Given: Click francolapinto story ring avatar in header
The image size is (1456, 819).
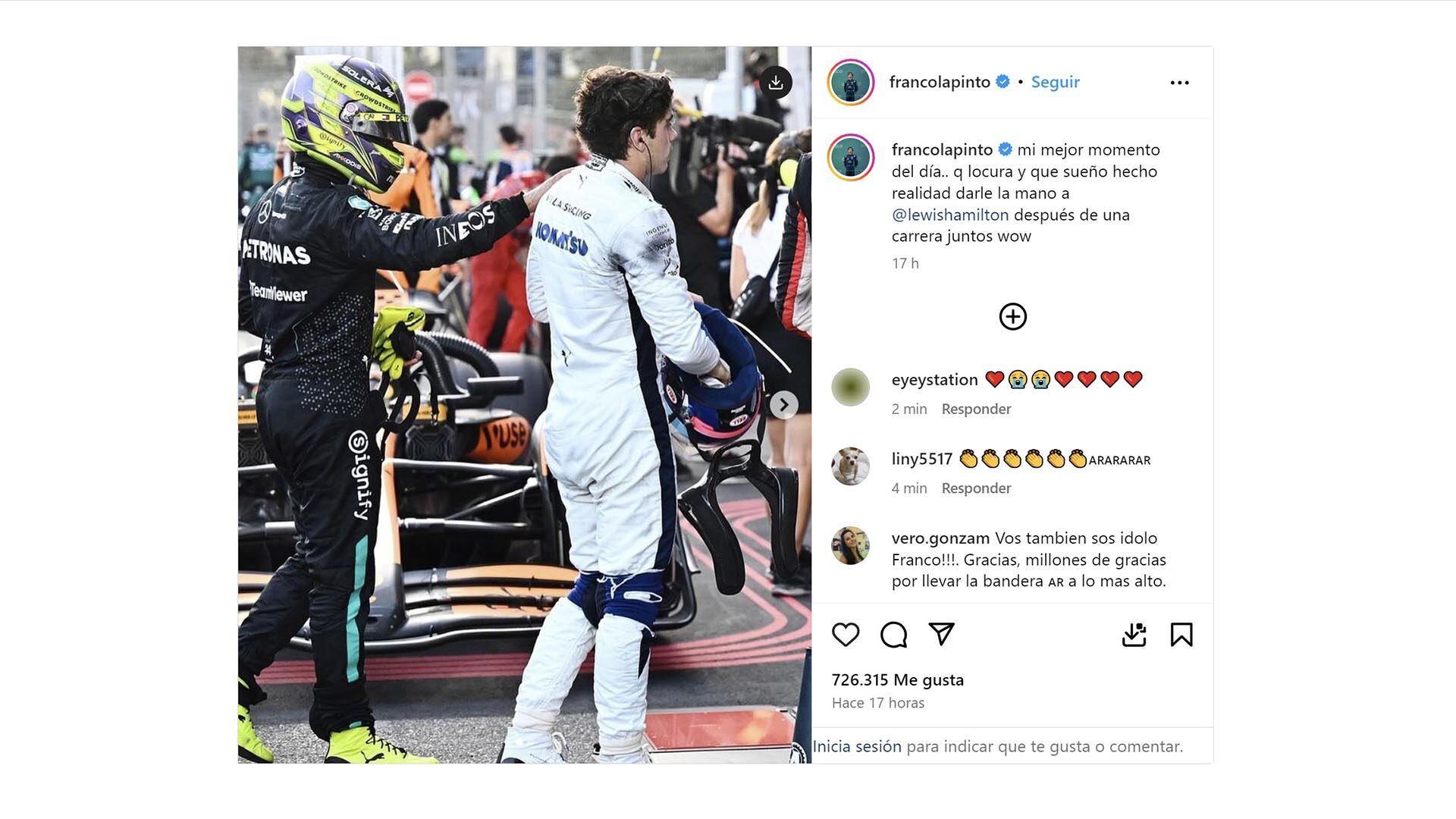Looking at the screenshot, I should pos(850,82).
